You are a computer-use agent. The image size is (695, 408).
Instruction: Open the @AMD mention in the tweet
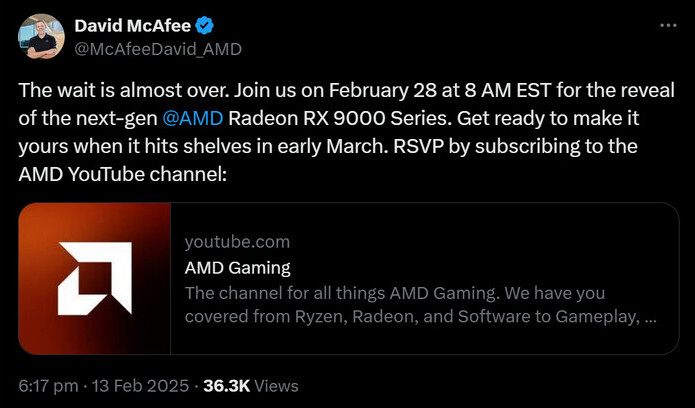[193, 119]
